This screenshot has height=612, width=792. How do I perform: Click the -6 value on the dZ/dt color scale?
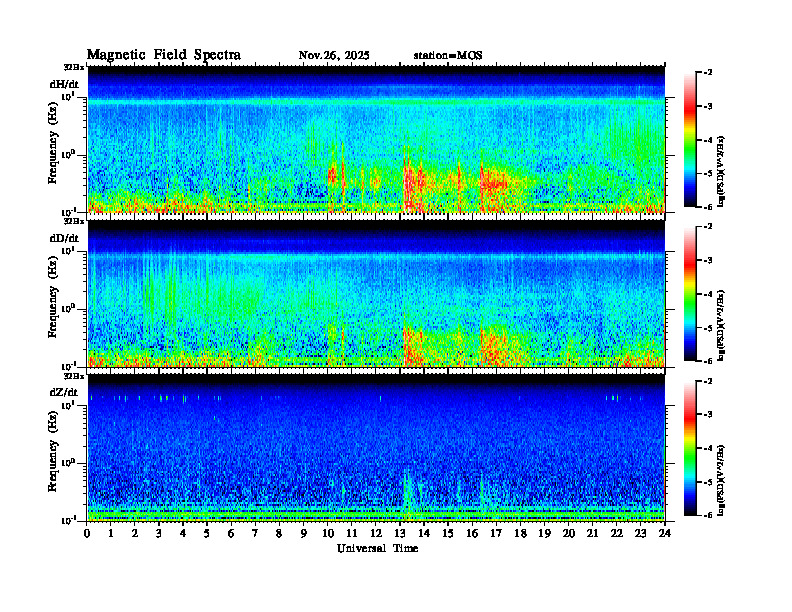click(x=708, y=515)
